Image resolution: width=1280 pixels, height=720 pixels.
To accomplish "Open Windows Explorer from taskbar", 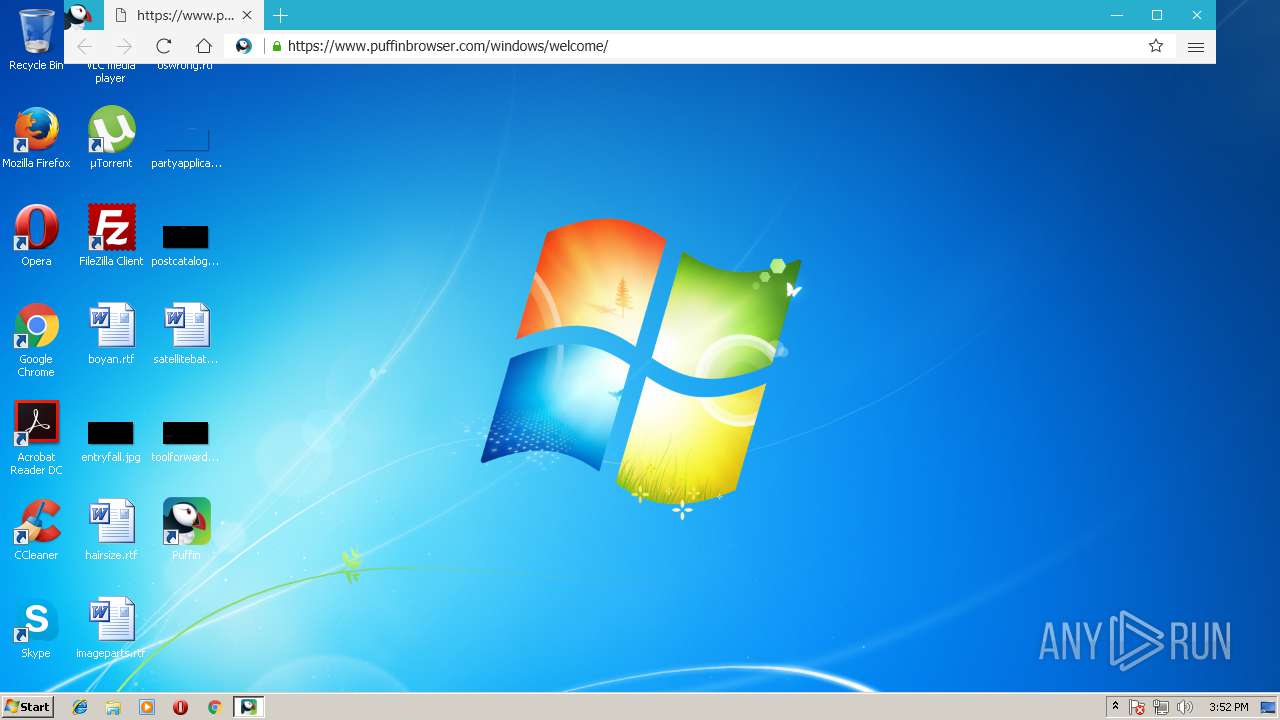I will point(113,707).
